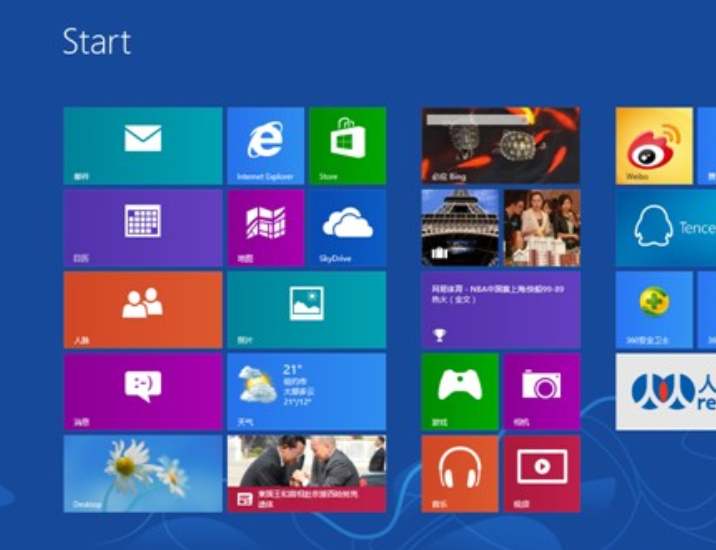
Task: Open the magenta Maps tile
Action: [x=266, y=228]
